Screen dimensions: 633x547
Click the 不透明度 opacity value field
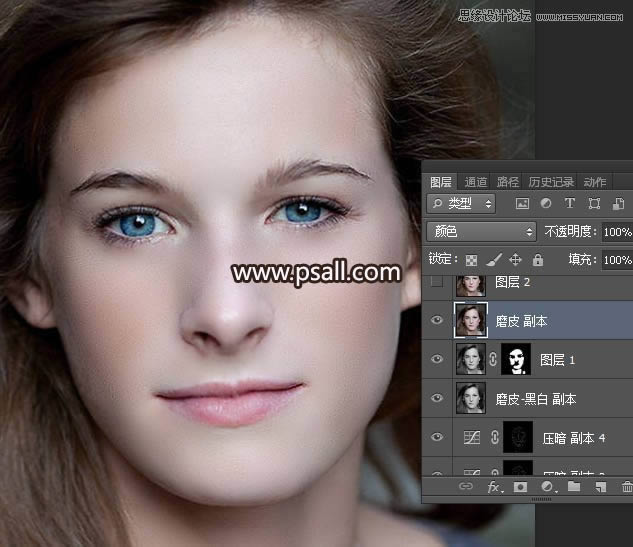(616, 232)
